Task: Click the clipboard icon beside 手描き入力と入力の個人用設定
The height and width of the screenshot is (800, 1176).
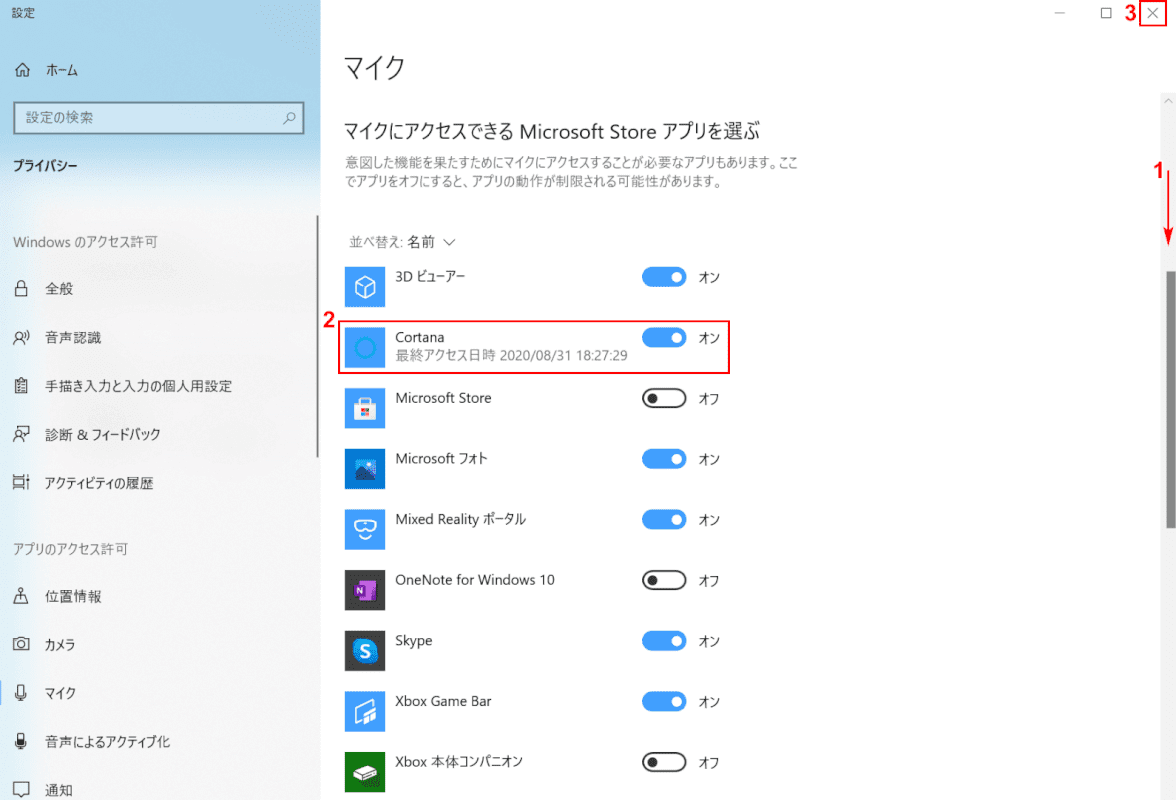Action: [21, 385]
